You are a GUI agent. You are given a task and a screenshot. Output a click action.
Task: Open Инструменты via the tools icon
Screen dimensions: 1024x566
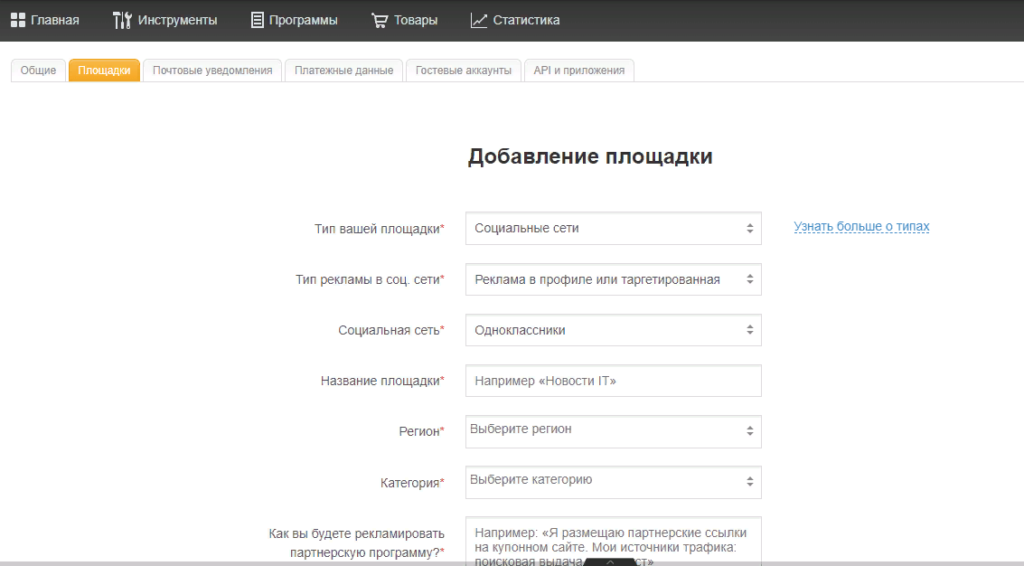(122, 20)
